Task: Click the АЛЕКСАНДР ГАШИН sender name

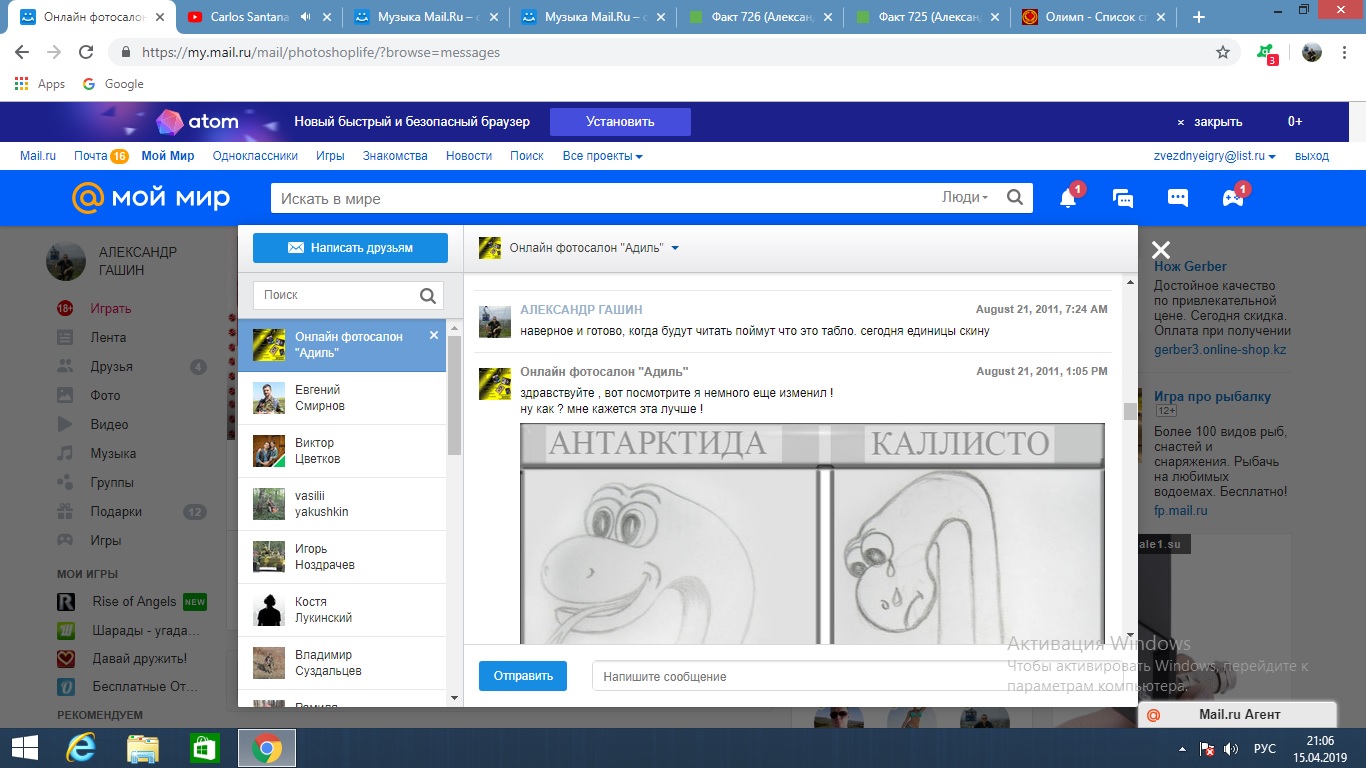Action: point(581,310)
